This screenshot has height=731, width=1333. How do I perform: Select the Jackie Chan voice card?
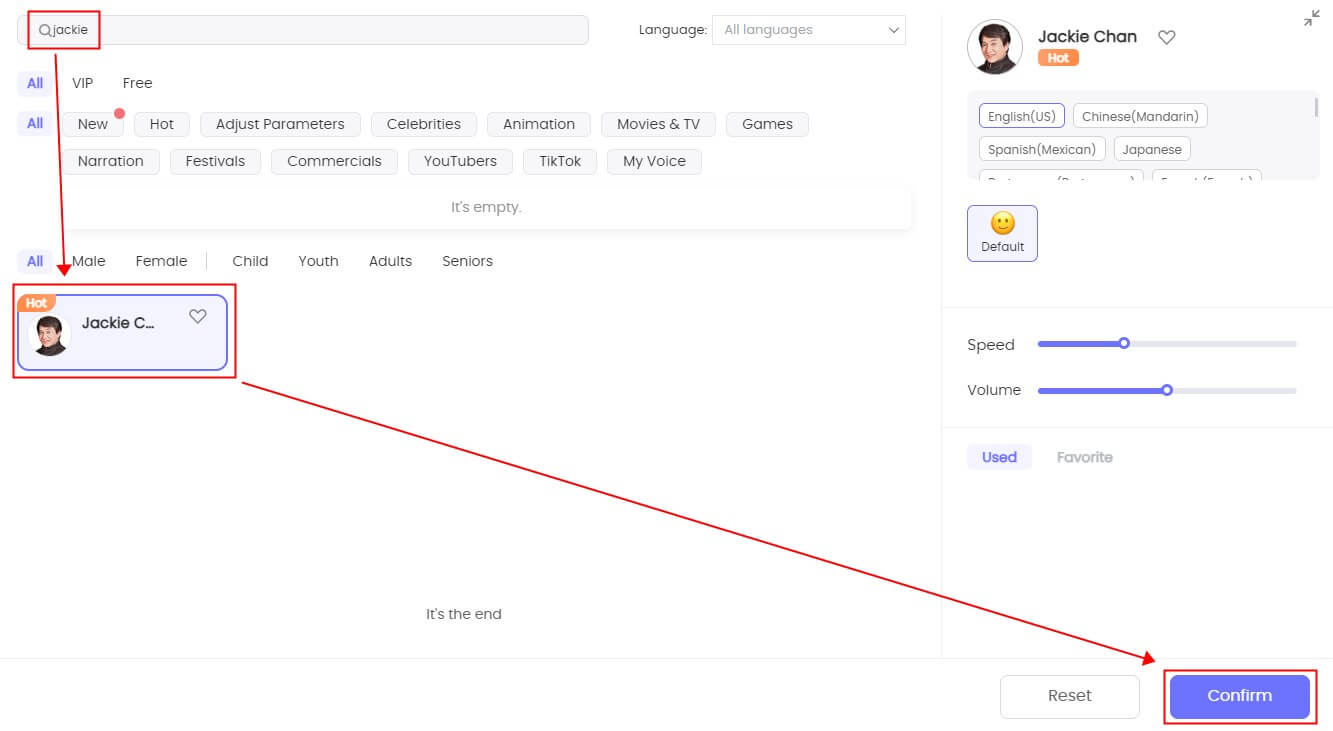[122, 332]
